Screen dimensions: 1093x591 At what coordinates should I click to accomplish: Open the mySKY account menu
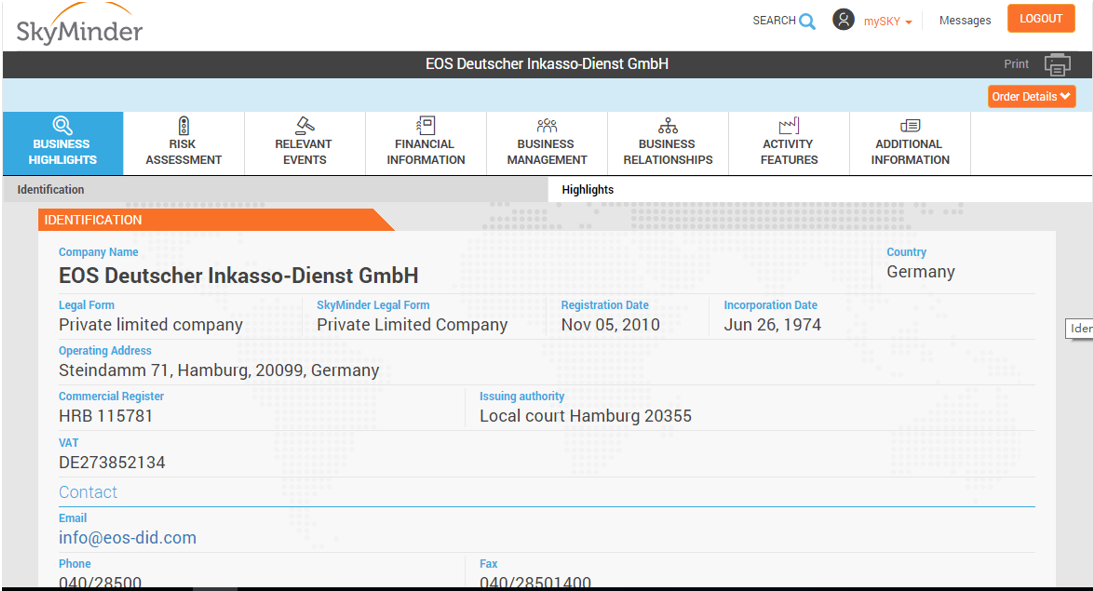pyautogui.click(x=888, y=21)
